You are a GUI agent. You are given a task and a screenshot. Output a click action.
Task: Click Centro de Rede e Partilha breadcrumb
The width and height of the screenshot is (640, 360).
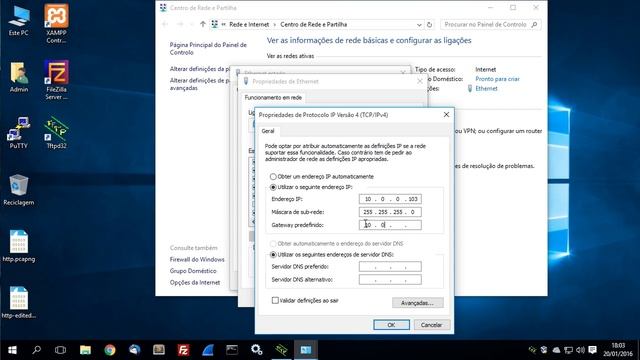tap(313, 24)
